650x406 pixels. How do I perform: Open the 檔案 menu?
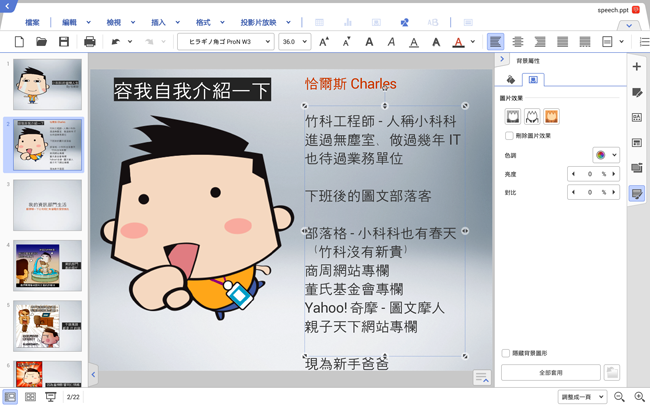click(x=33, y=21)
